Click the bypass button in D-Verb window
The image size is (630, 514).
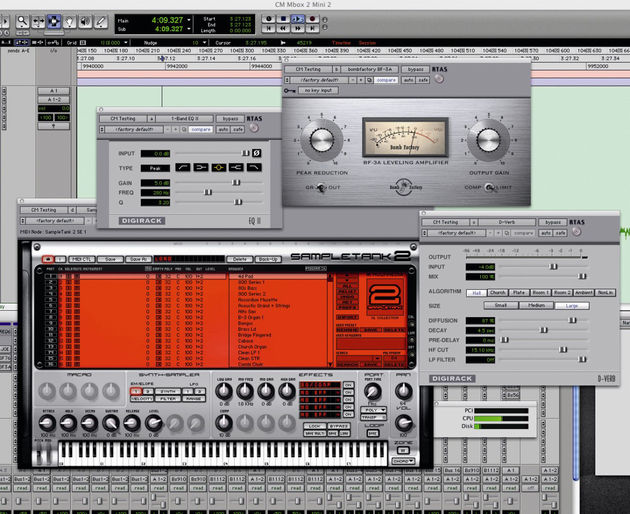(553, 222)
